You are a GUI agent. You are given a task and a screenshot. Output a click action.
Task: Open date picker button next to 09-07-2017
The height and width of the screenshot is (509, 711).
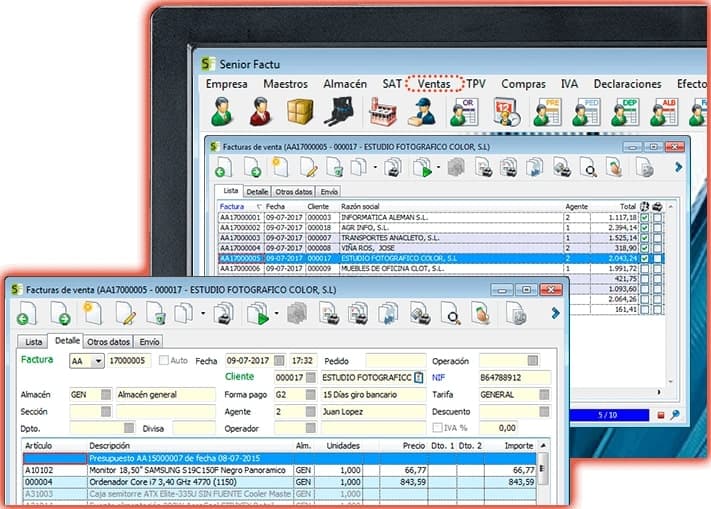pos(279,361)
